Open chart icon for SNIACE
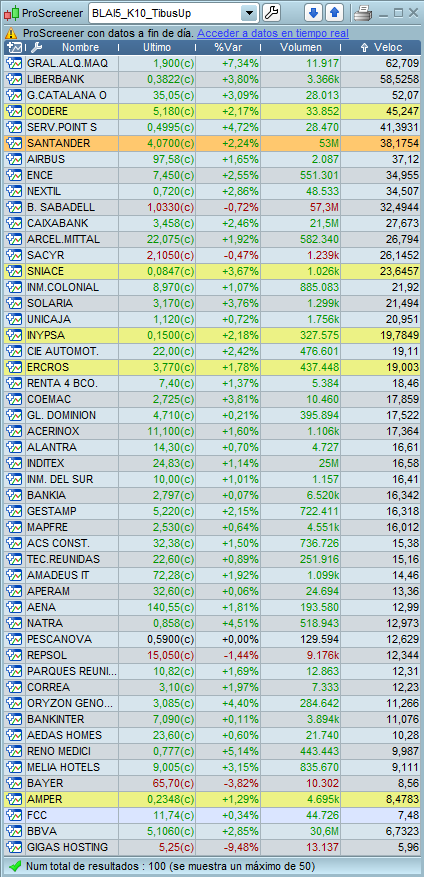This screenshot has height=877, width=424. (13, 271)
